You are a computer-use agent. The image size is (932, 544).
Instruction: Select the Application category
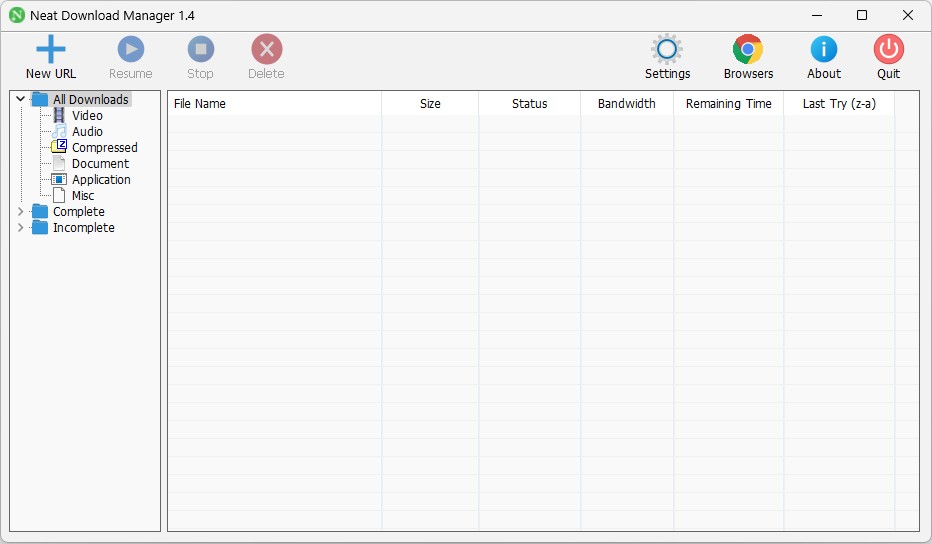(101, 180)
